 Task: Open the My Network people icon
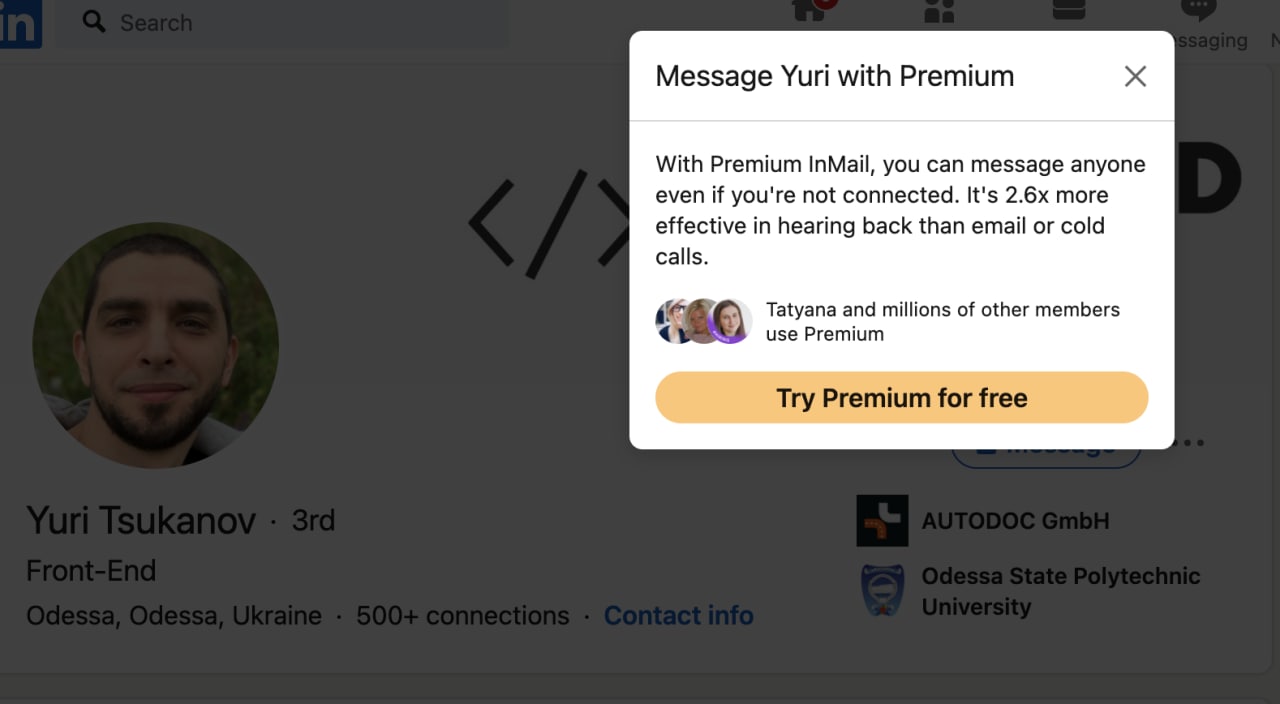click(939, 10)
